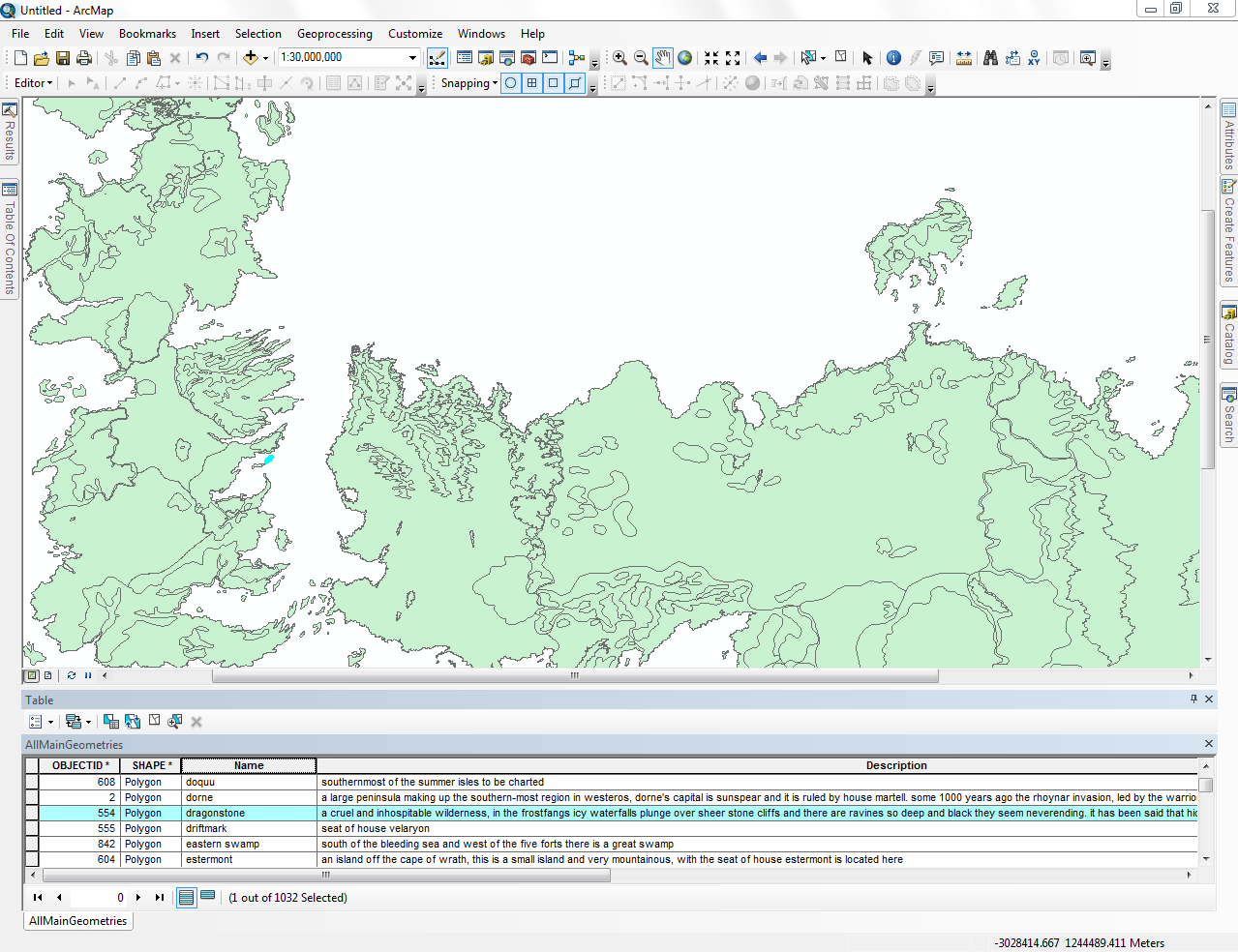Click the Add Data button
The image size is (1238, 952).
click(250, 58)
